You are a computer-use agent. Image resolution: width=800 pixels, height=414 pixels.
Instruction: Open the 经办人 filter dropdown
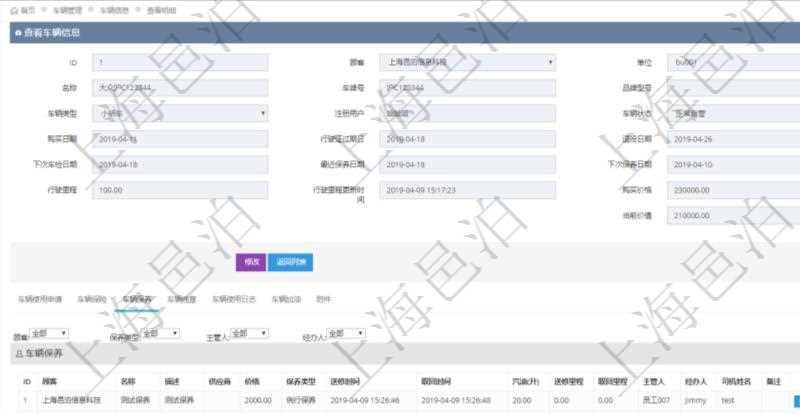(x=345, y=333)
